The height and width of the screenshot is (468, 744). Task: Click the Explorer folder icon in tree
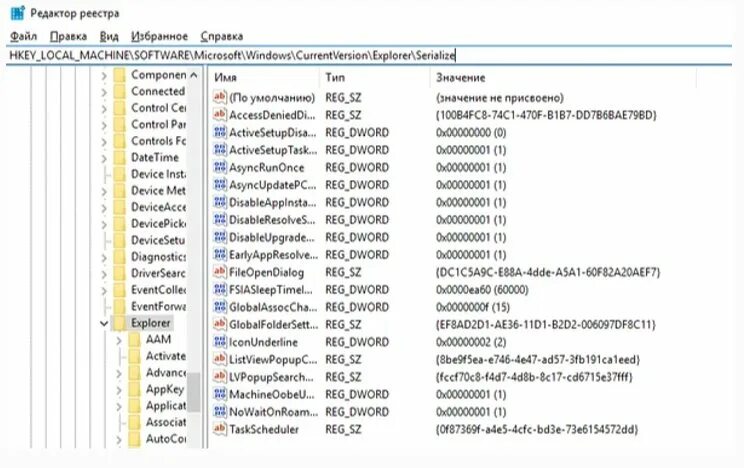tap(120, 323)
